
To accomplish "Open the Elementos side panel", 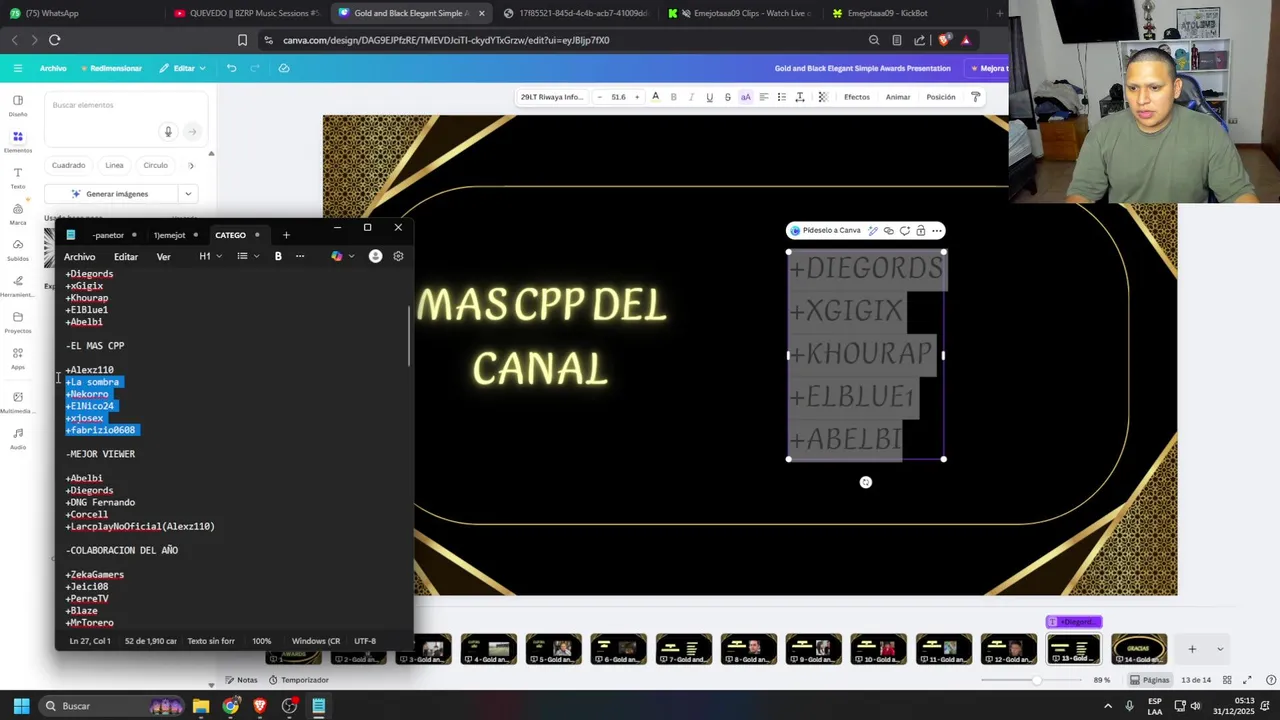I will (x=18, y=141).
